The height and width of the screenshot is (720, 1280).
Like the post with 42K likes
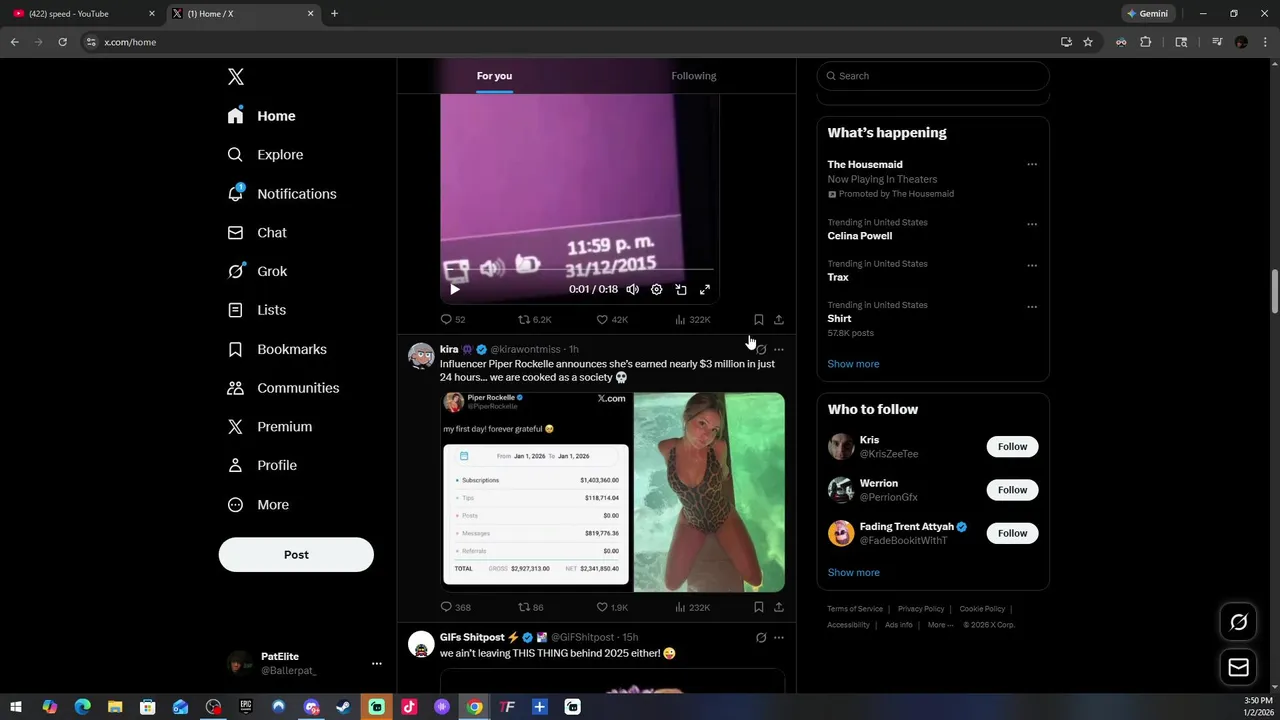(612, 320)
